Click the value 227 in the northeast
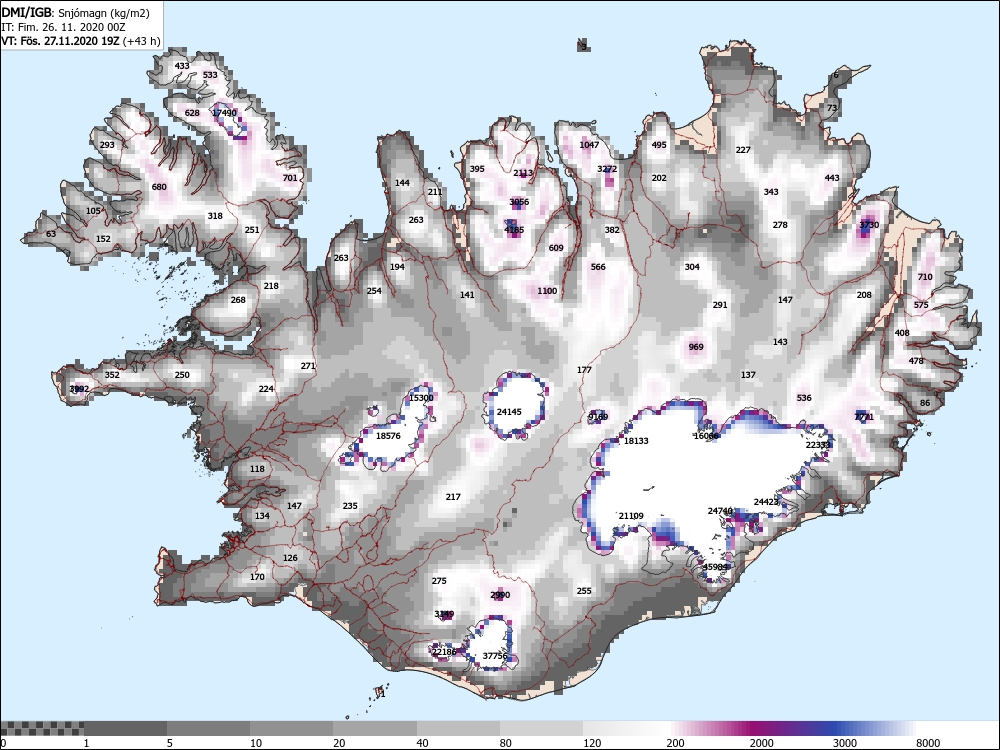 click(x=743, y=150)
